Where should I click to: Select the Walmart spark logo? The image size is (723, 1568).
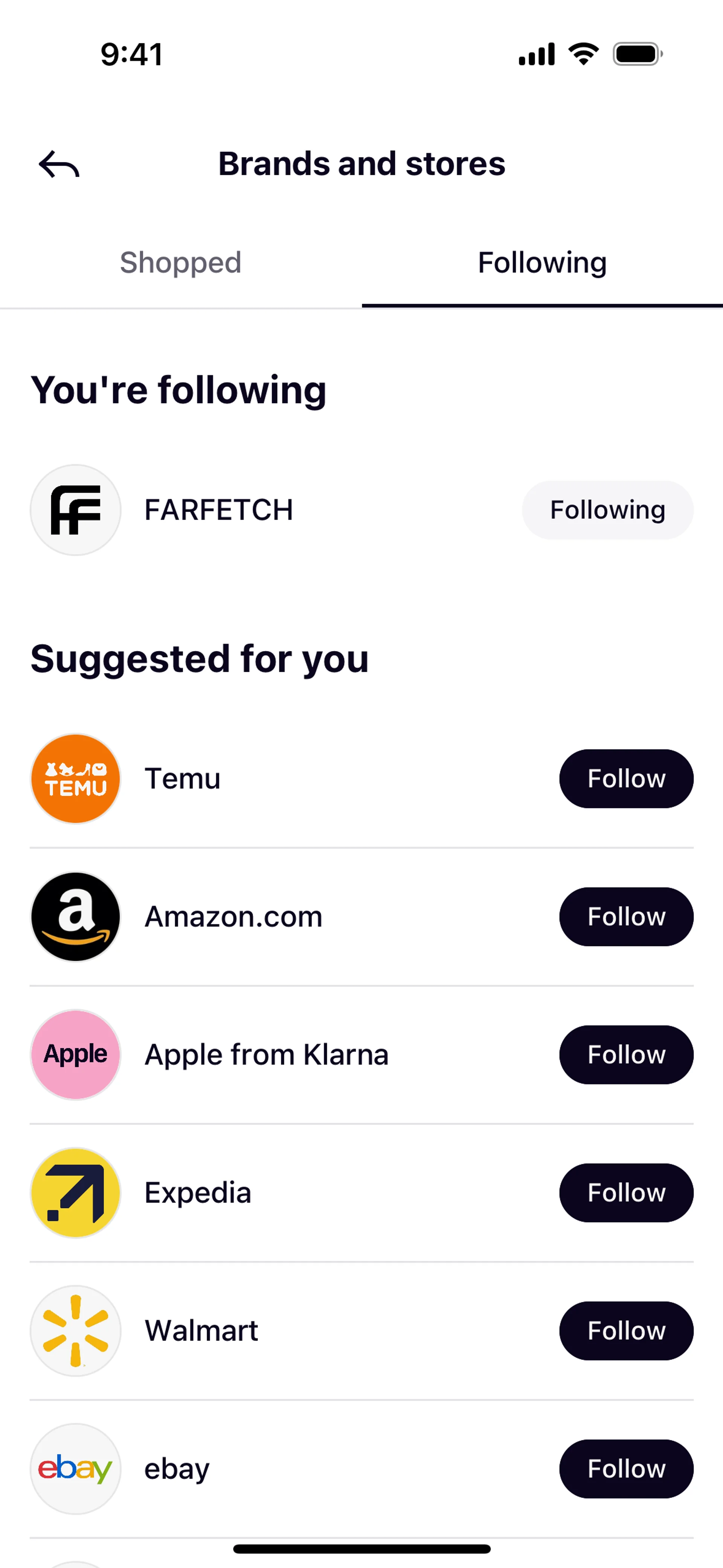(x=75, y=1331)
